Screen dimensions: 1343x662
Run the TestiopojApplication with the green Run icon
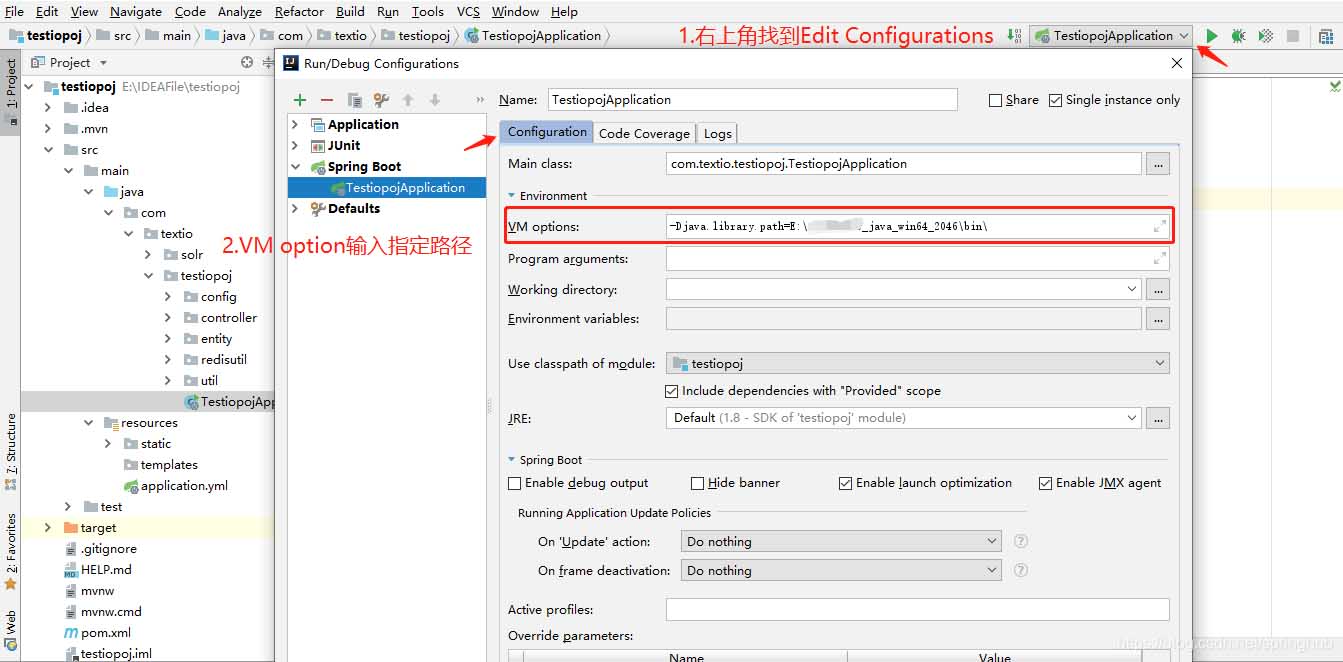[1211, 35]
